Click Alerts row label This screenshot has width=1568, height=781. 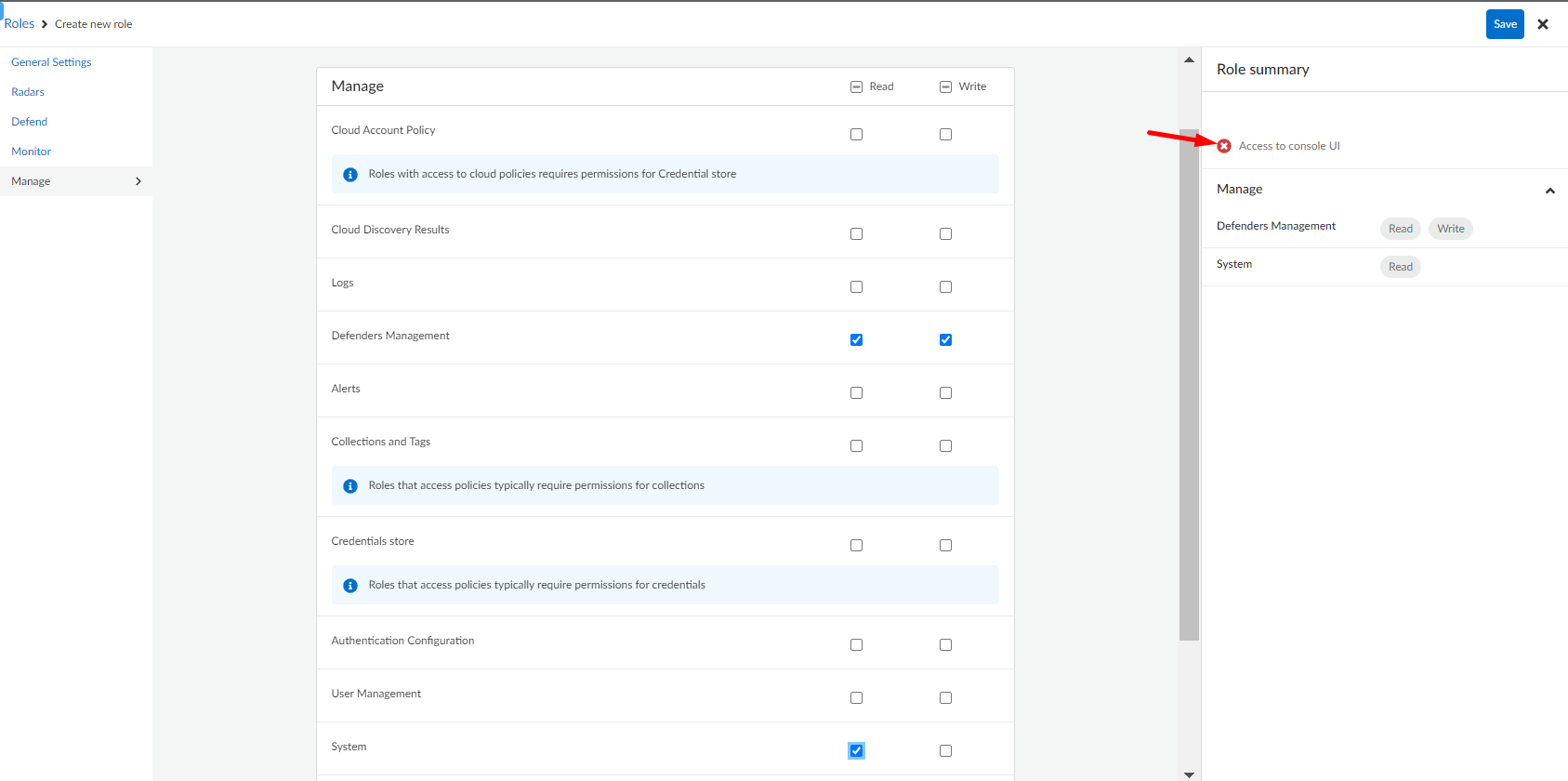tap(346, 389)
